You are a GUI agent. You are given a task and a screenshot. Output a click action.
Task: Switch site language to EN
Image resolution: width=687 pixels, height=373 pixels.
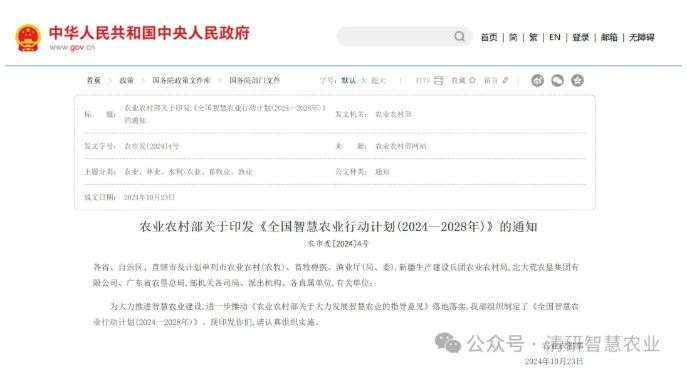point(555,37)
